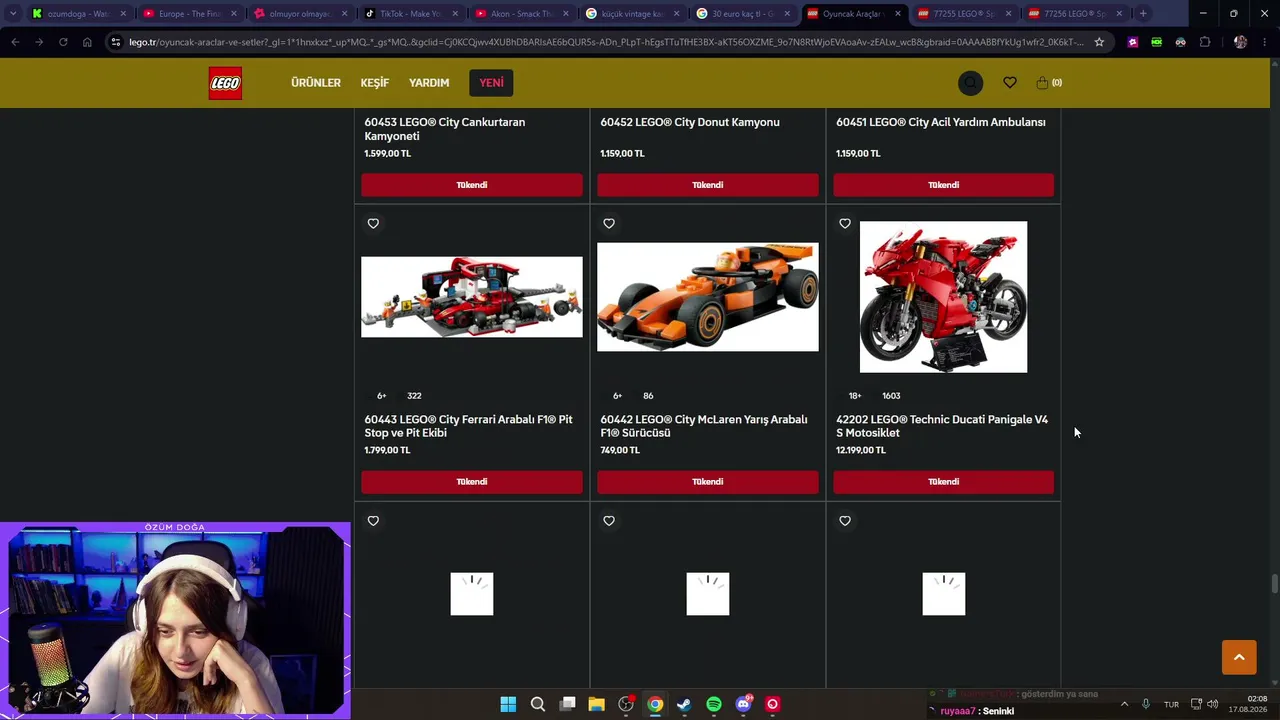This screenshot has height=720, width=1280.
Task: Click Tükendi under McLaren Yarış Arabalı
Action: [708, 482]
